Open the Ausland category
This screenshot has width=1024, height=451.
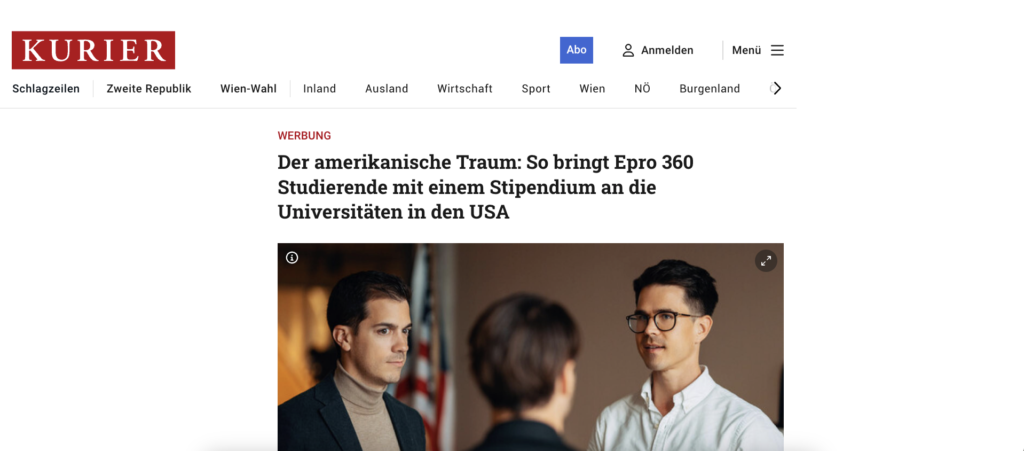pyautogui.click(x=387, y=89)
